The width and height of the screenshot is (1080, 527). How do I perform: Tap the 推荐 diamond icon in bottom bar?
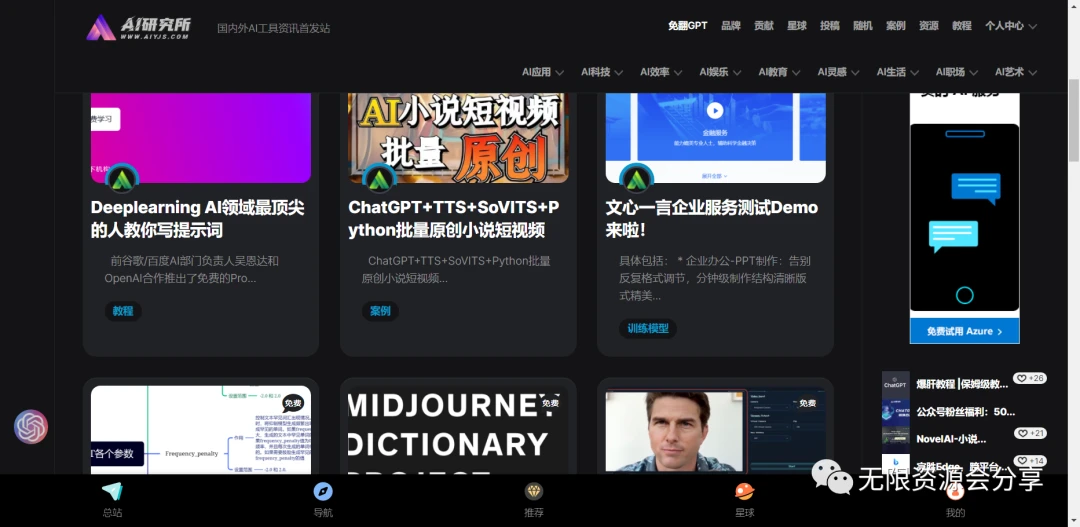pos(534,491)
